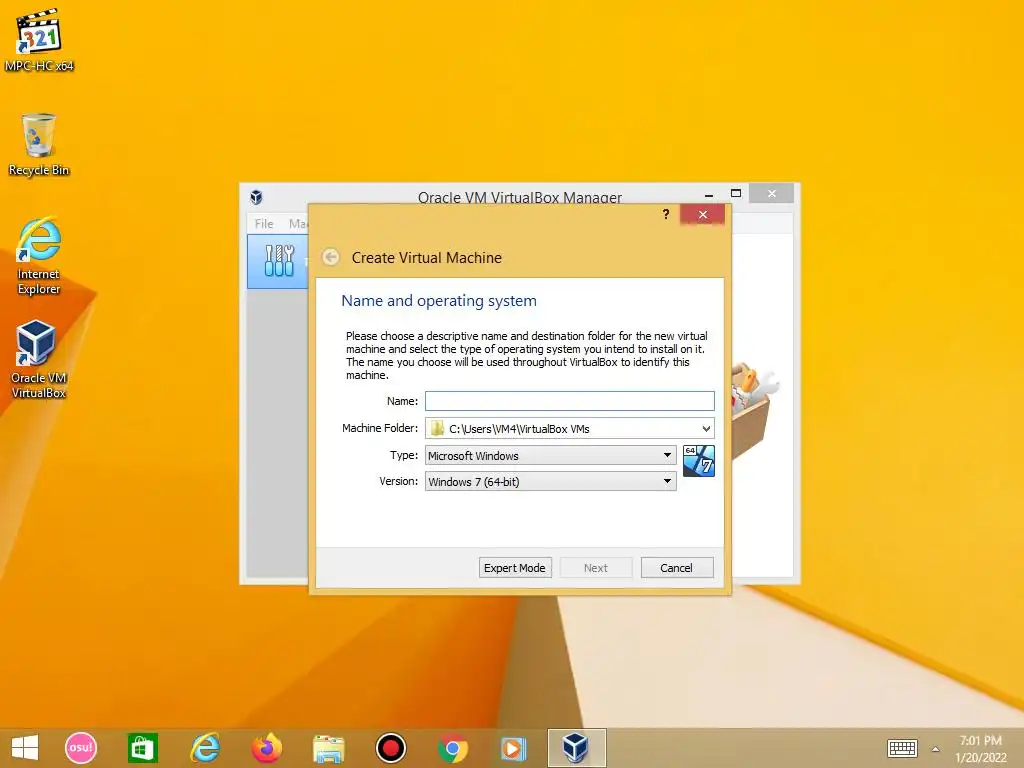
Task: Click the VirtualBox taskbar icon
Action: (576, 748)
